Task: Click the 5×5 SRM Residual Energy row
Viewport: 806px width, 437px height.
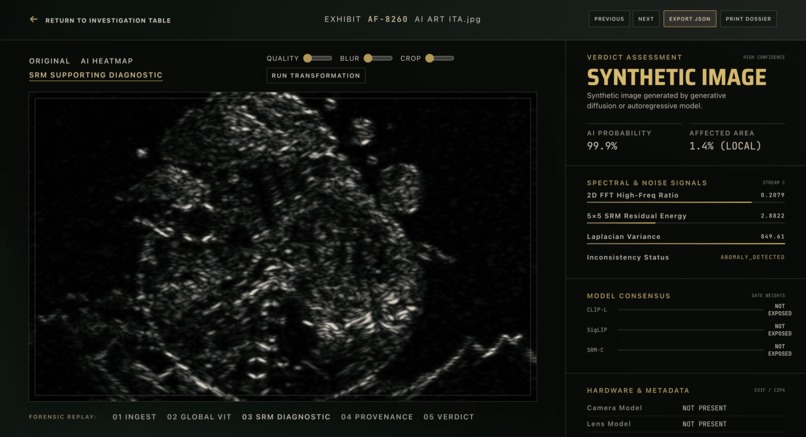Action: point(686,217)
